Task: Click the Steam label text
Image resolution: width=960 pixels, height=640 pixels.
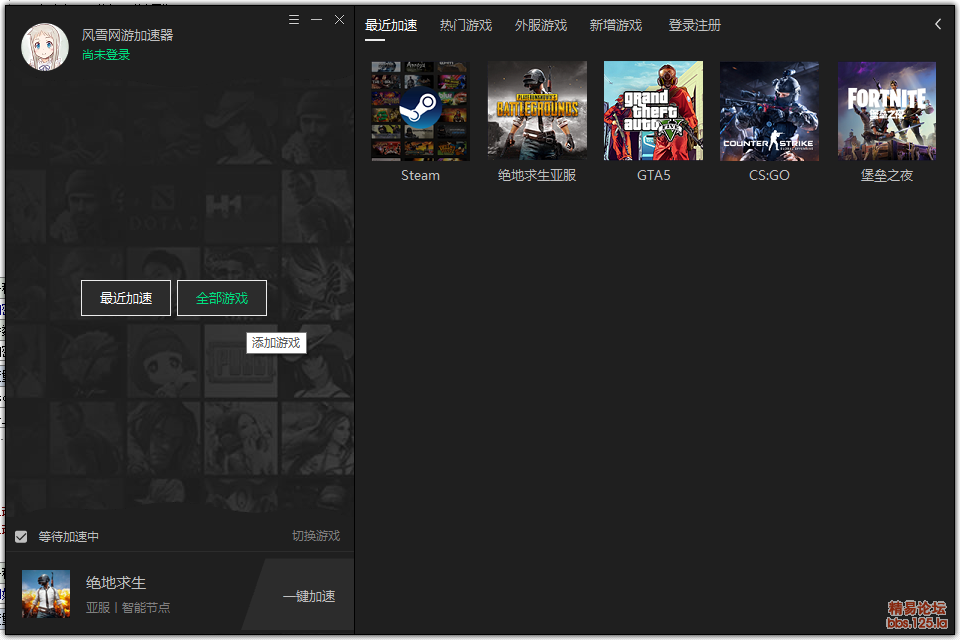Action: click(x=420, y=175)
